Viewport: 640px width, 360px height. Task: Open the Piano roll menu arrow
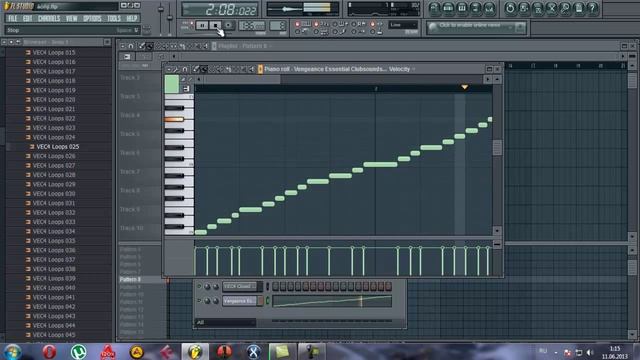coord(169,69)
